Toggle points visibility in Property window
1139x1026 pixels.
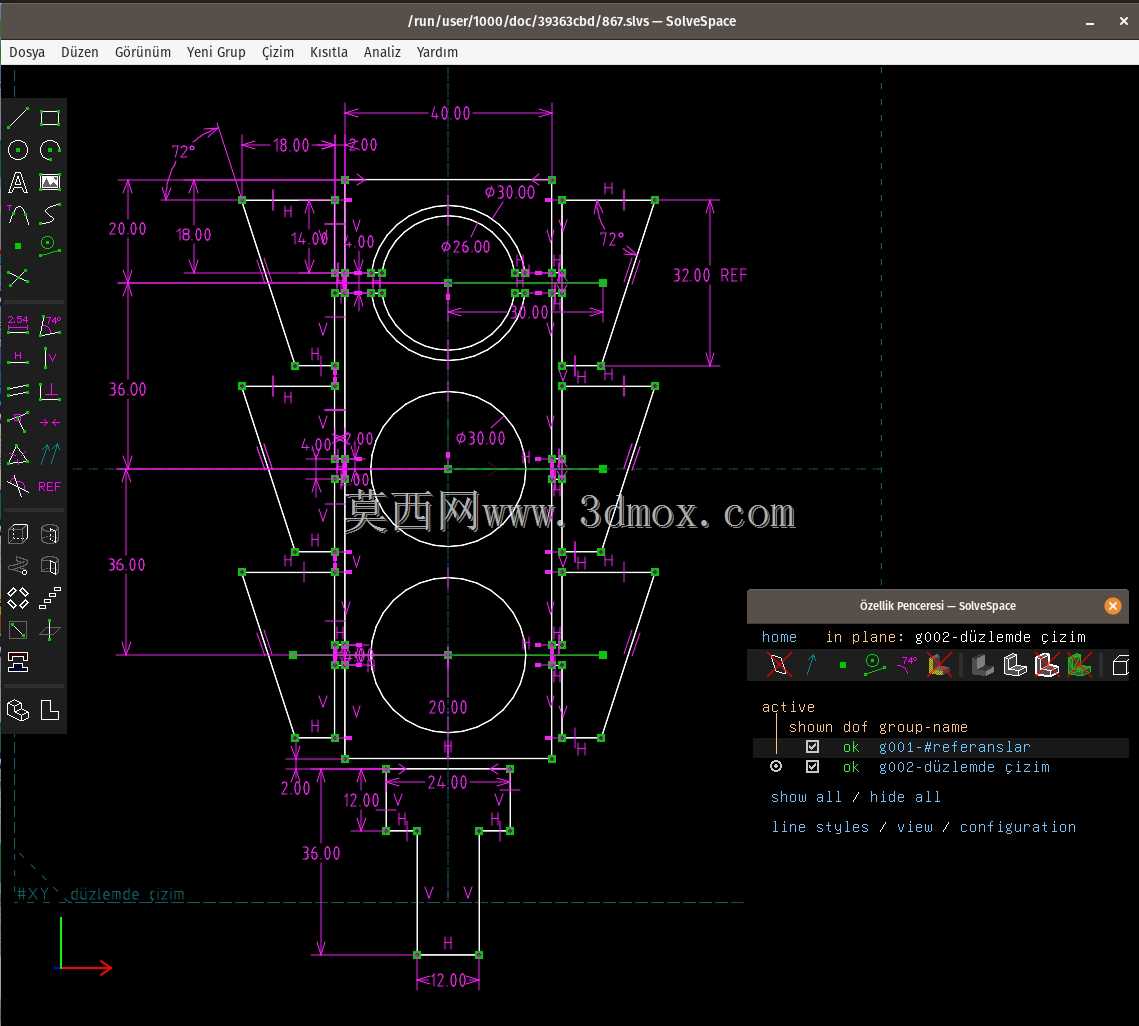(843, 665)
